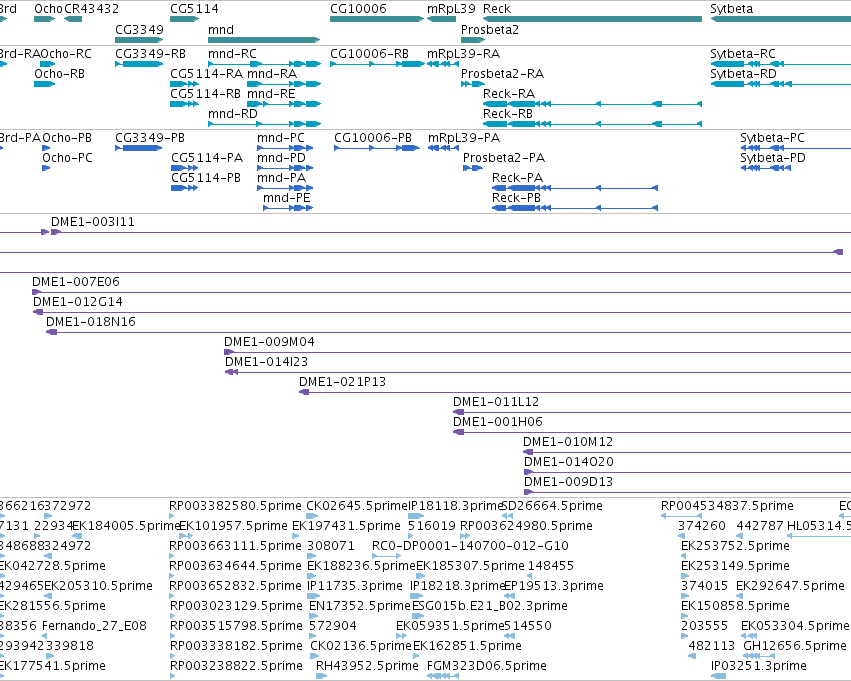
Task: Click protein Sytbeta-PC label
Action: tap(772, 138)
